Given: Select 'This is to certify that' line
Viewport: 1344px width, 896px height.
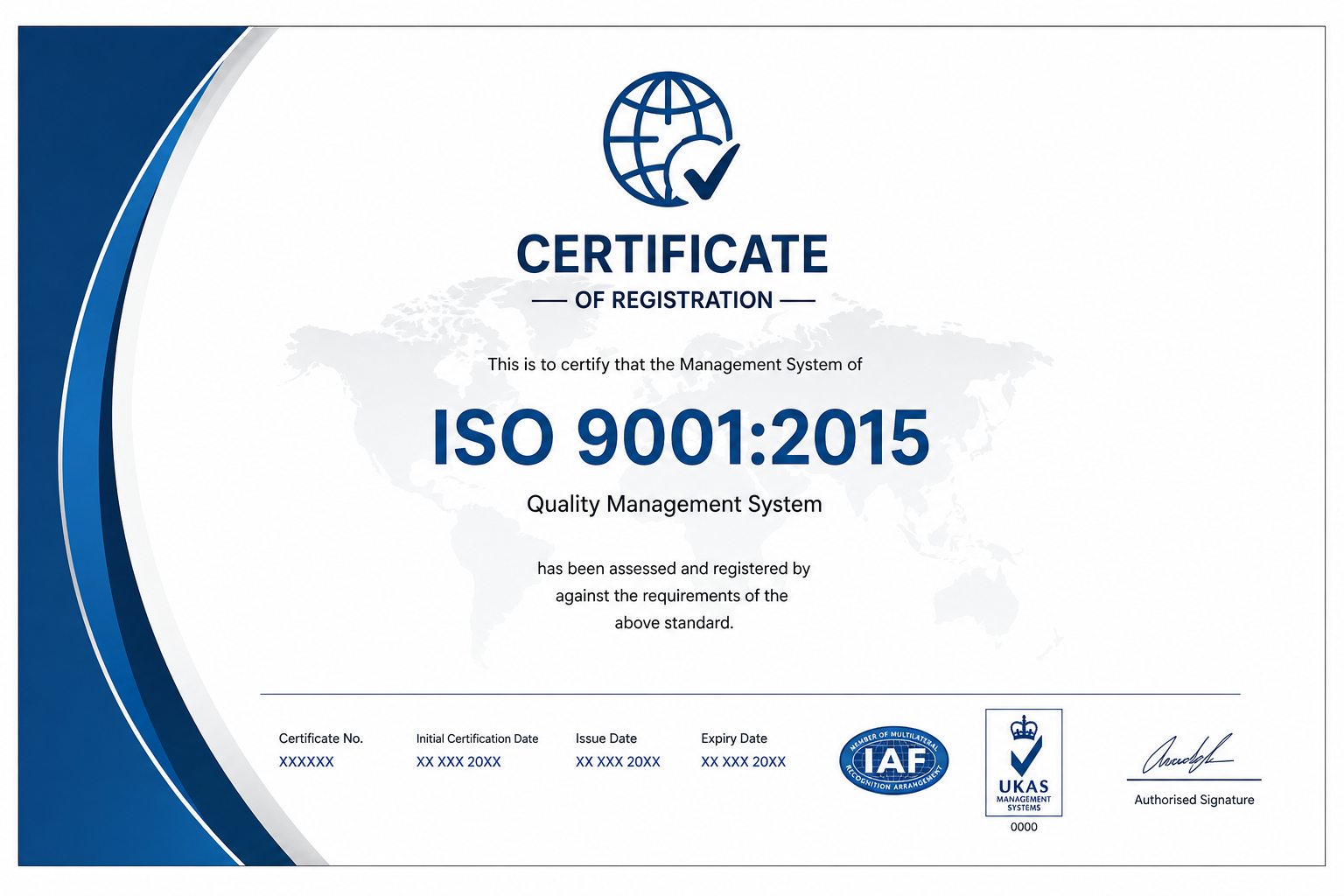Looking at the screenshot, I should click(675, 364).
